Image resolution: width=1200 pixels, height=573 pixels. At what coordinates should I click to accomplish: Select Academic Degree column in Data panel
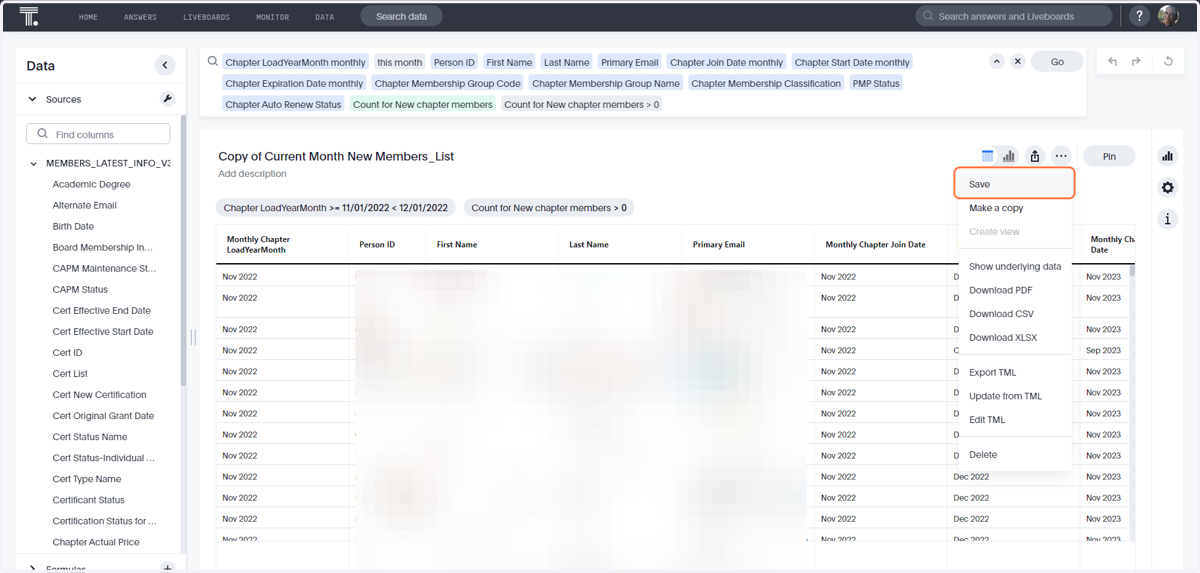click(x=91, y=184)
